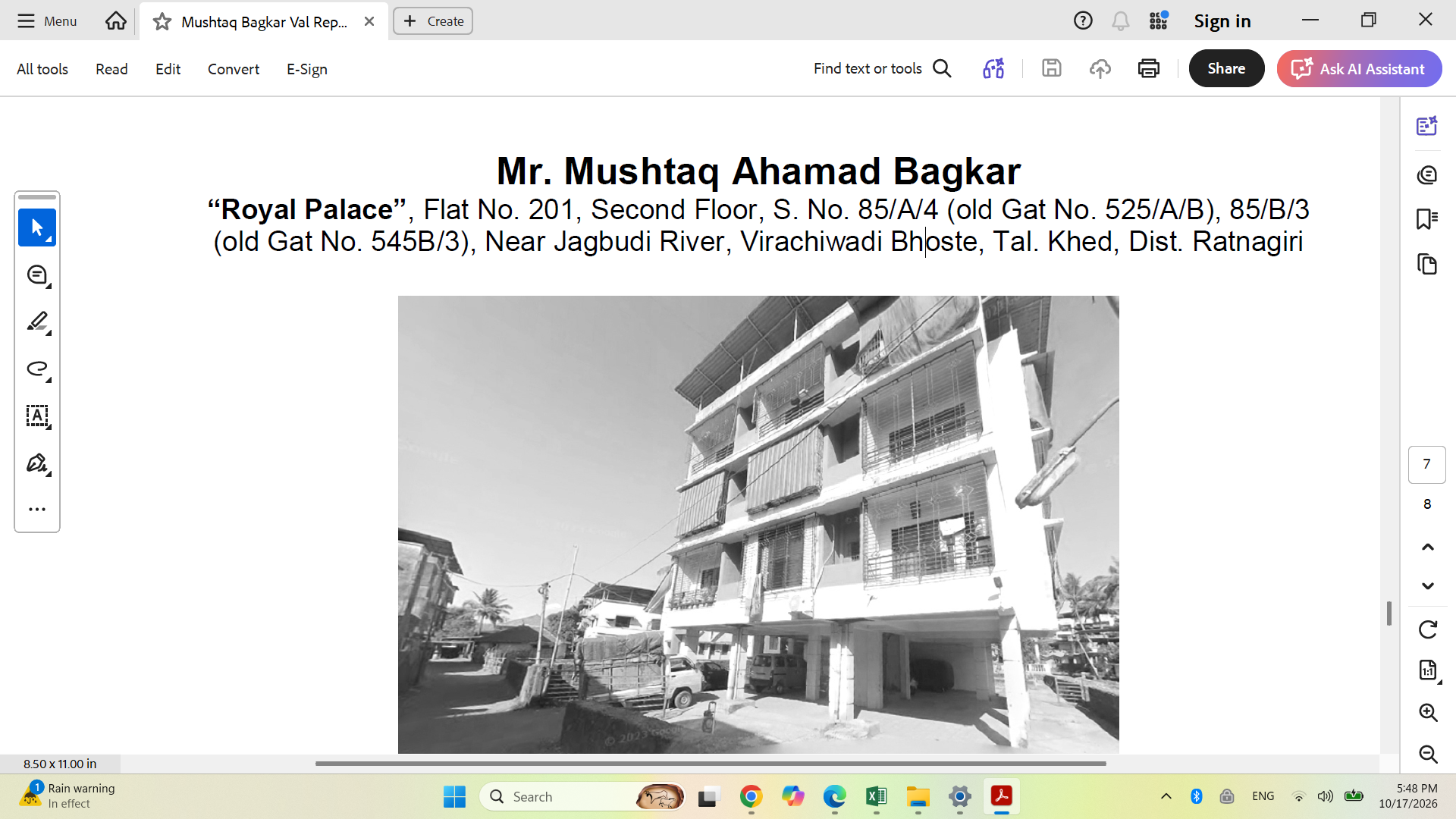Viewport: 1456px width, 819px height.
Task: Go to the previous page with up chevron
Action: [1428, 547]
